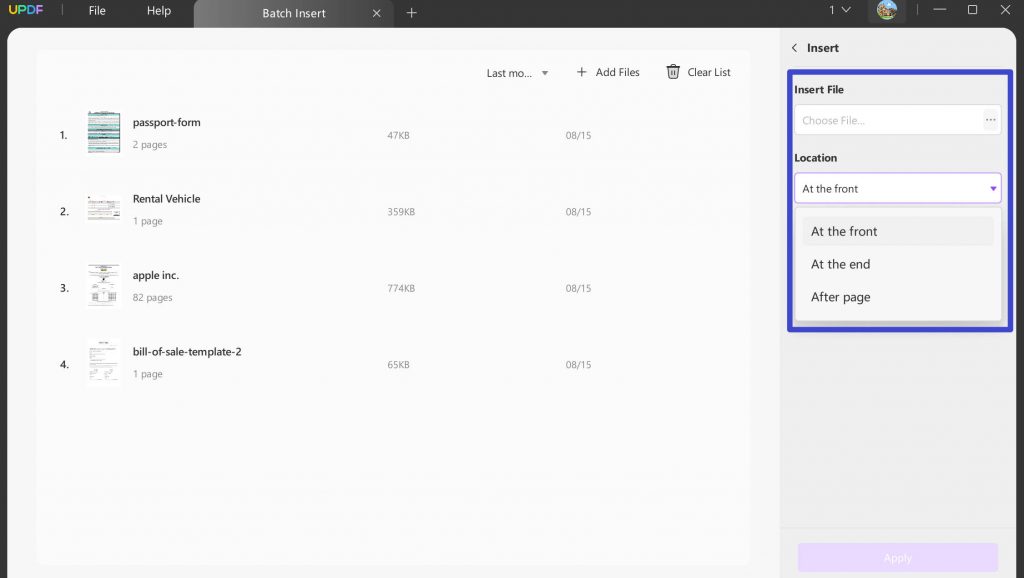Select the Batch Insert tab
Screen dimensions: 1024x578
tap(295, 13)
